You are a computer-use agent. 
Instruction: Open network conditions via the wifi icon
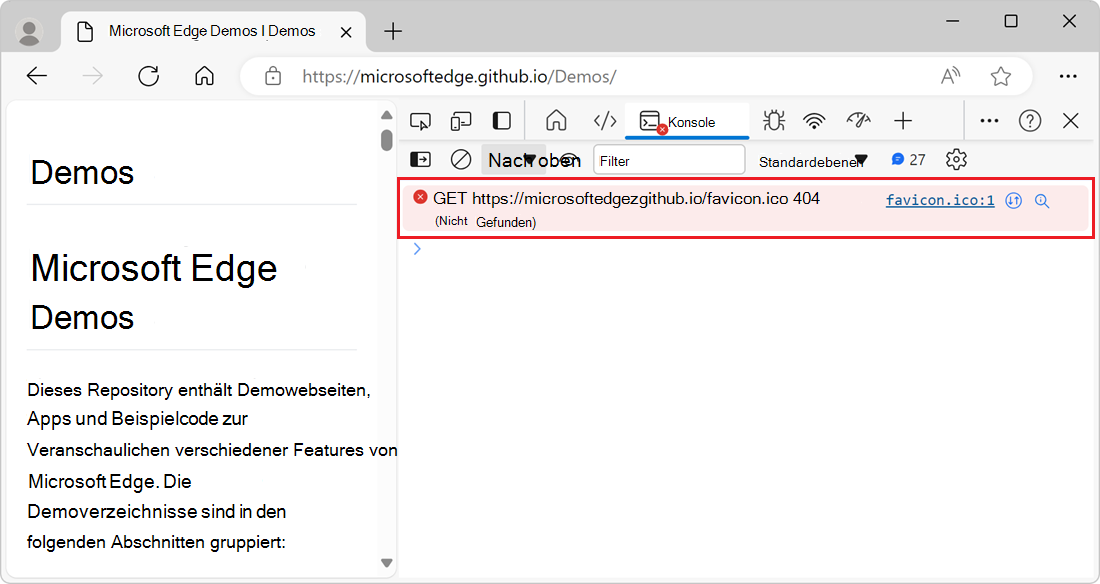814,120
